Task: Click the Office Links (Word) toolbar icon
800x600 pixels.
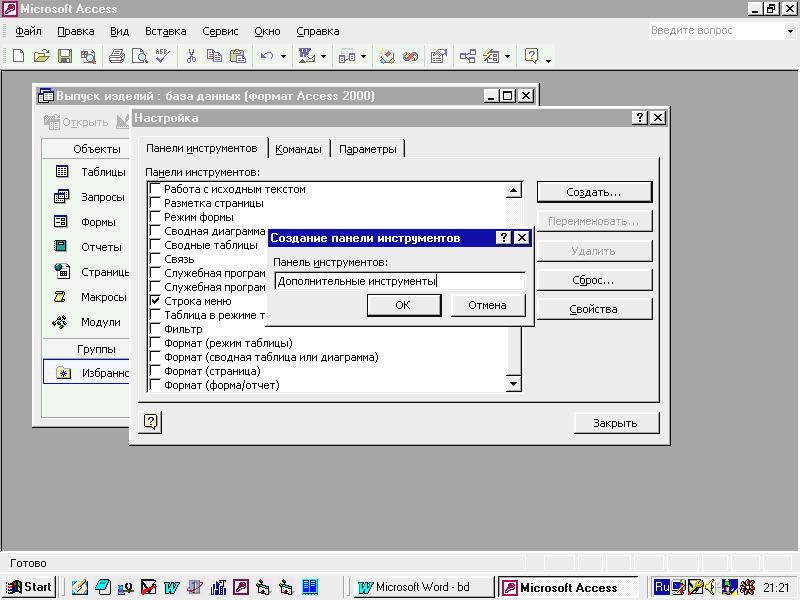Action: point(307,56)
